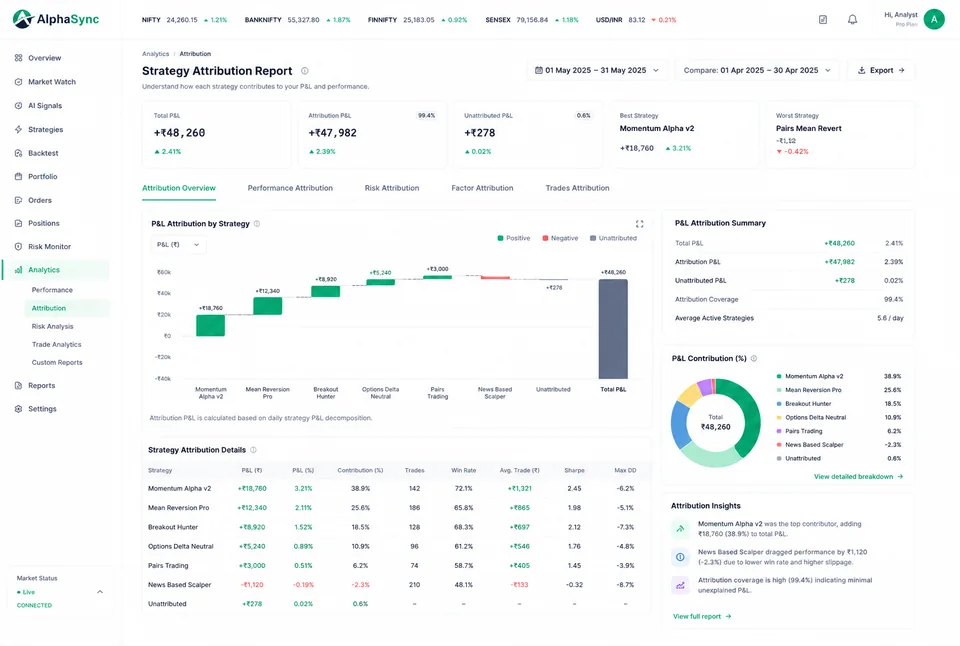The height and width of the screenshot is (646, 960).
Task: Sort table by Win Rate column
Action: 463,470
